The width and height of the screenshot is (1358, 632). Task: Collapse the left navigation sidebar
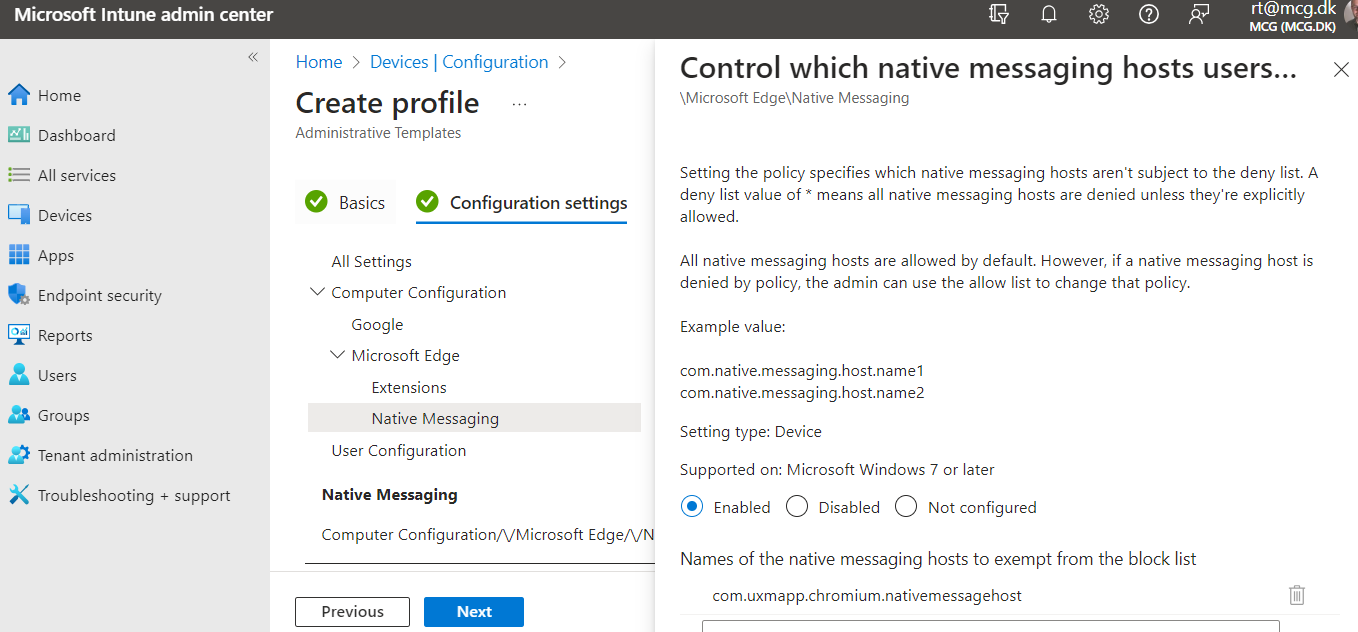click(253, 57)
